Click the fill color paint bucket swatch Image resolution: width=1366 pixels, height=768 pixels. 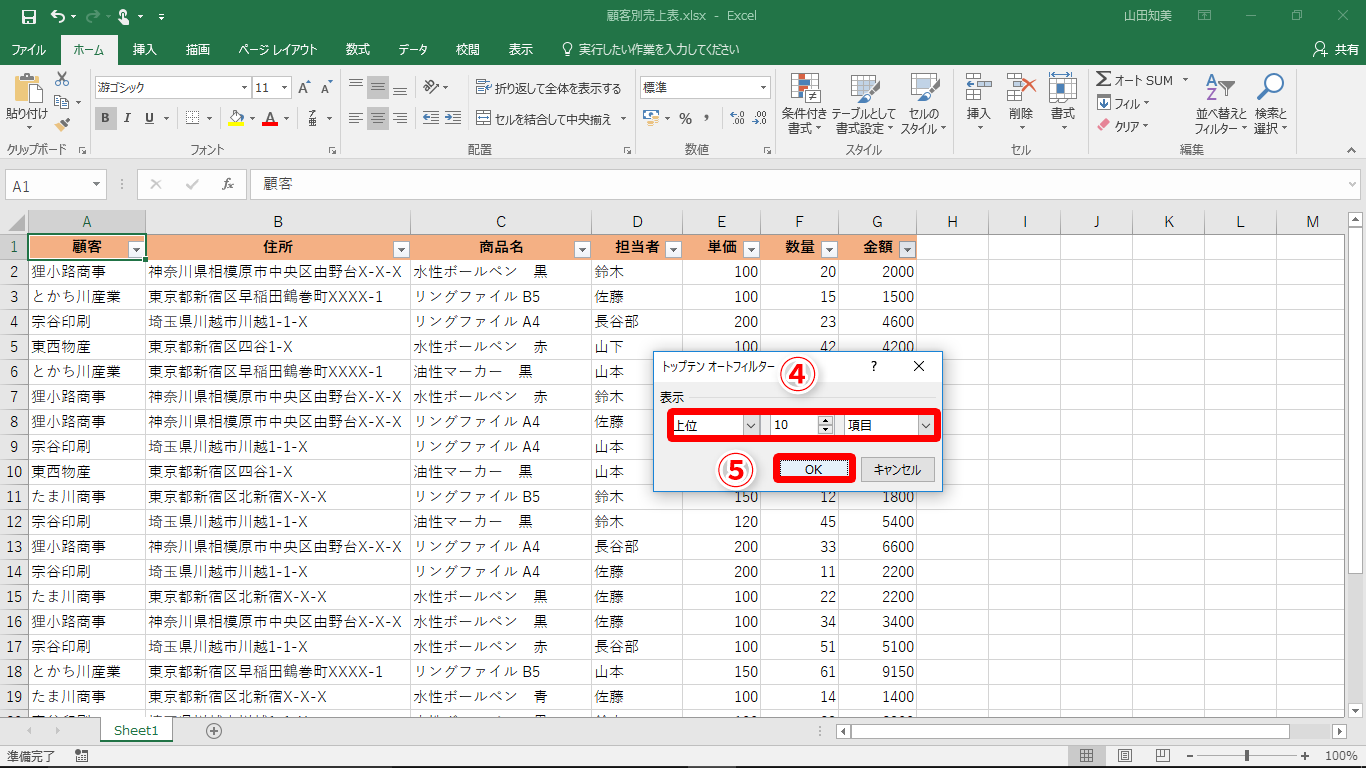pos(235,118)
